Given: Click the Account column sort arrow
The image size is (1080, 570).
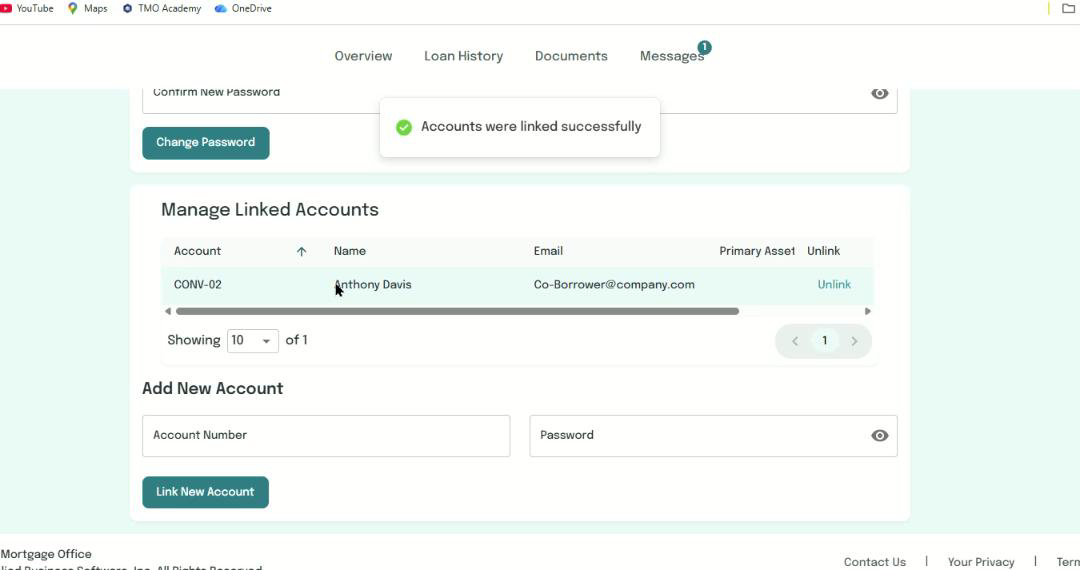Looking at the screenshot, I should pyautogui.click(x=301, y=252).
